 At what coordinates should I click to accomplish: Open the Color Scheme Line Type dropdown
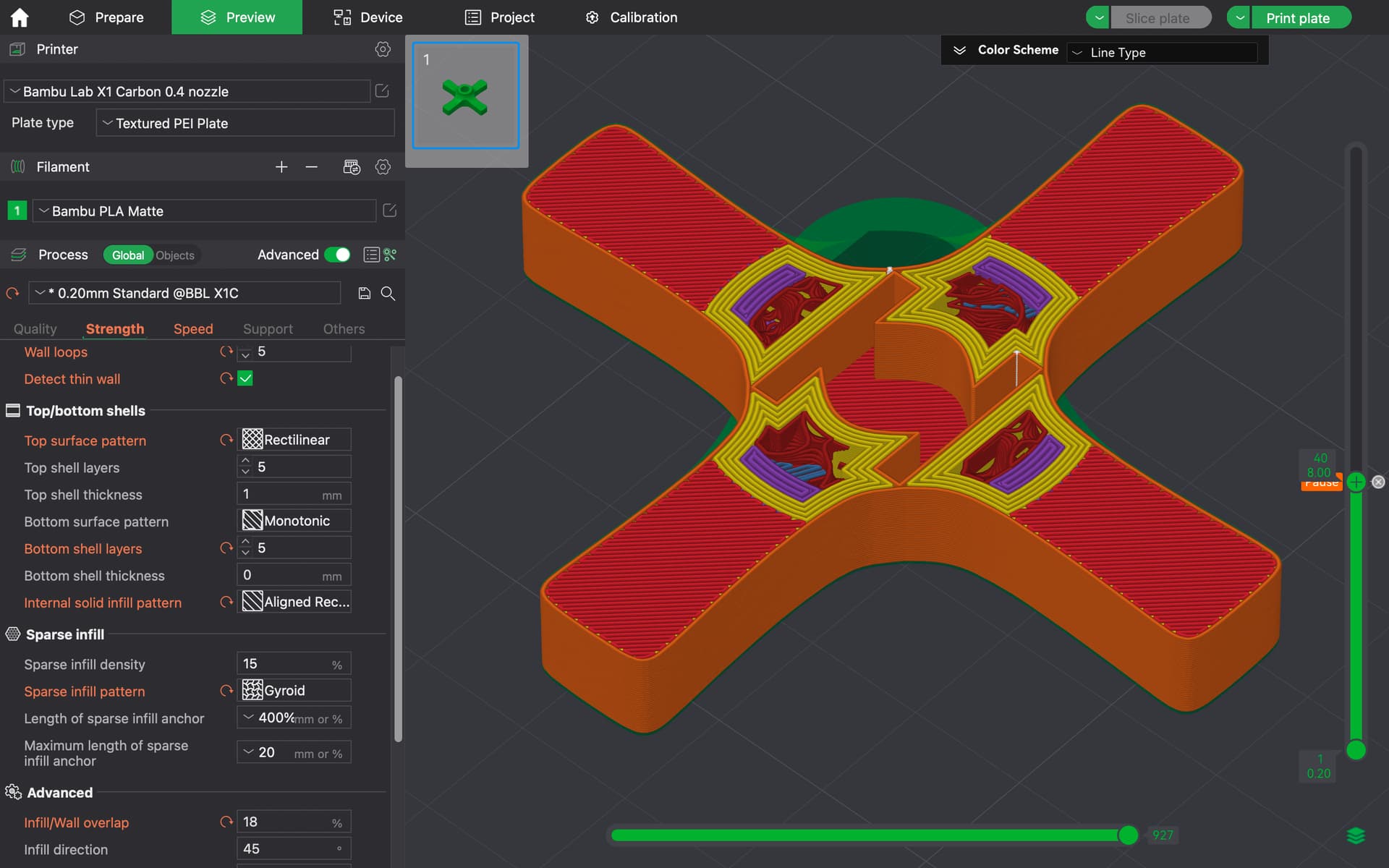click(1162, 52)
